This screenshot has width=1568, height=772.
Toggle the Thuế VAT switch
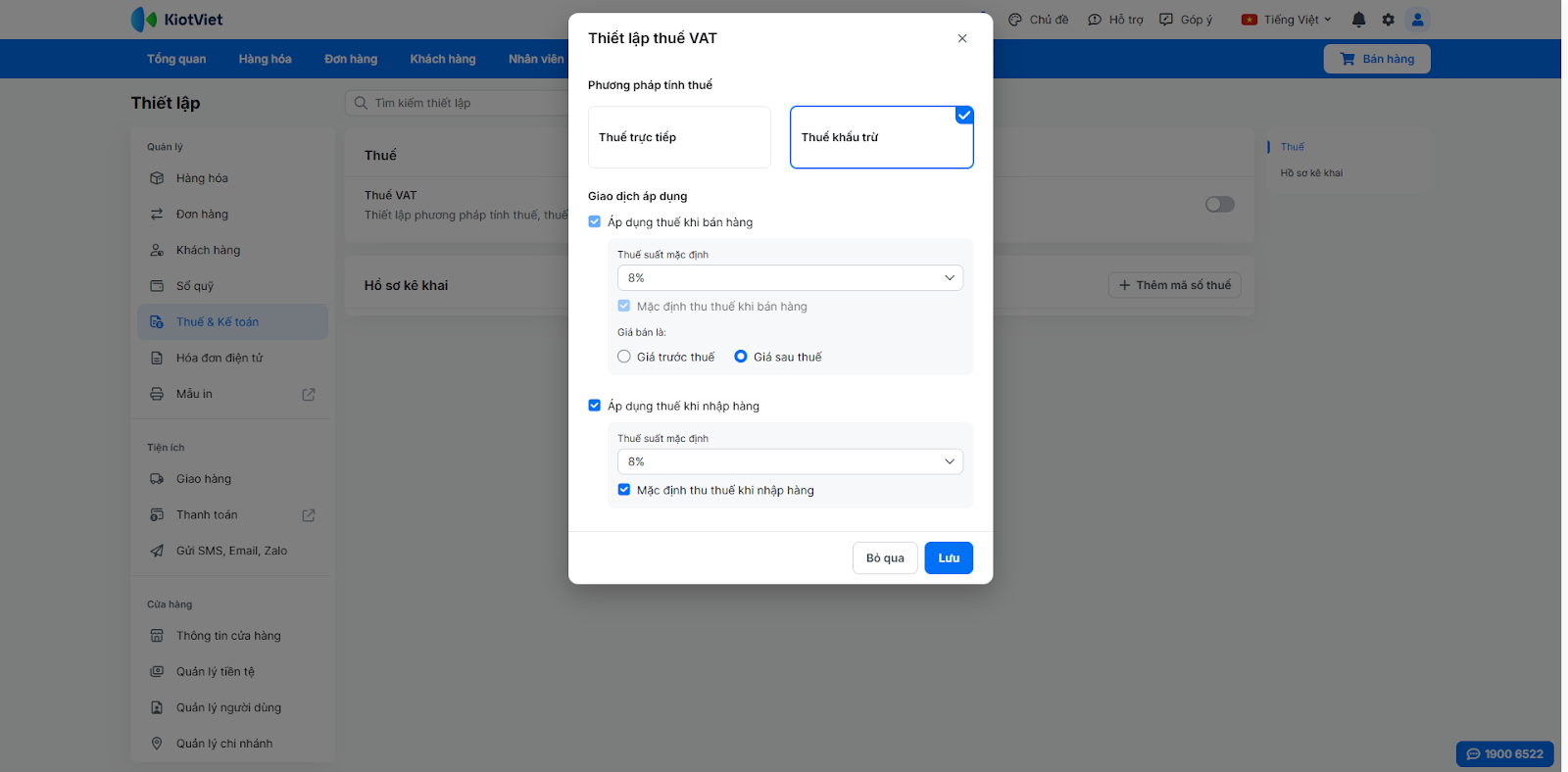click(1219, 205)
